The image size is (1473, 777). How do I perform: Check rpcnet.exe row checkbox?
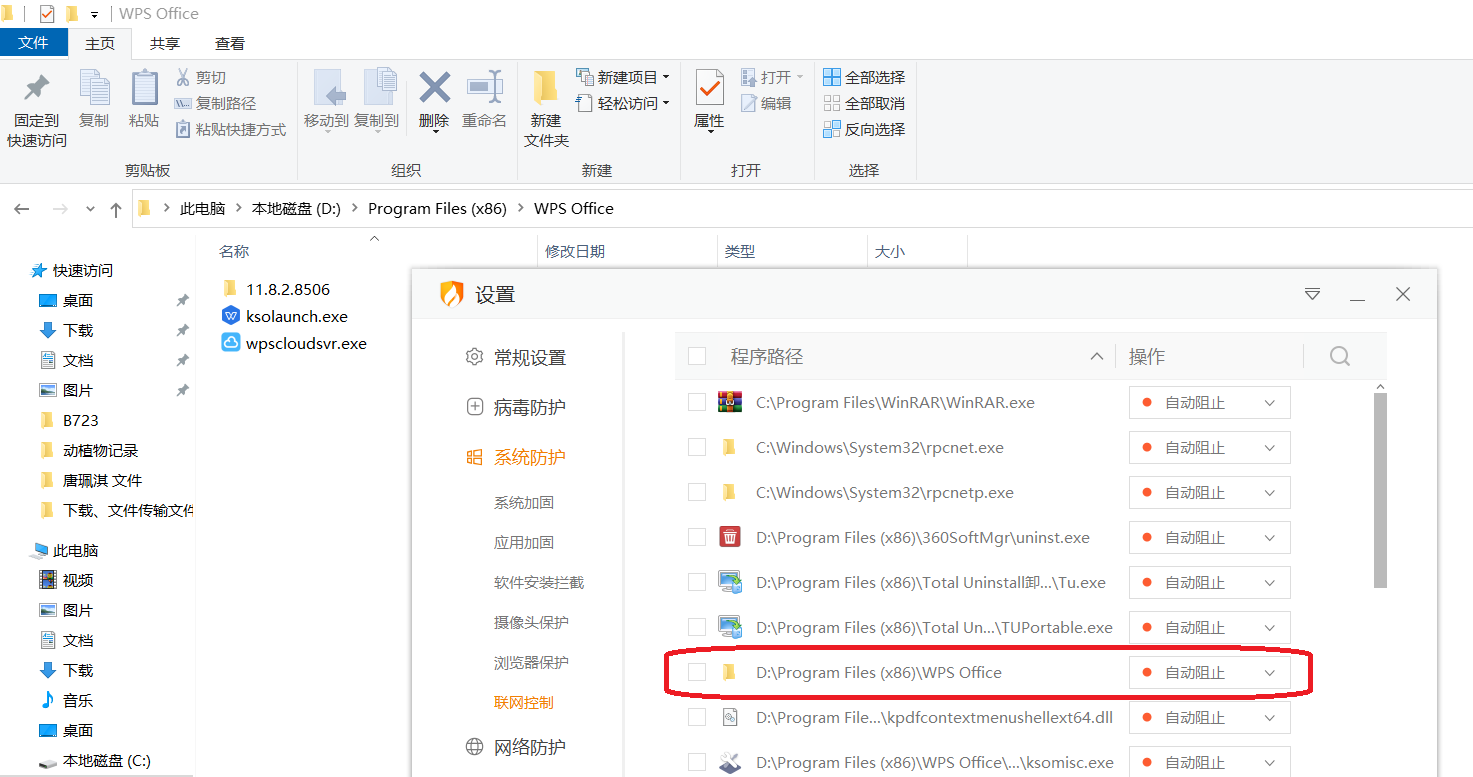697,447
